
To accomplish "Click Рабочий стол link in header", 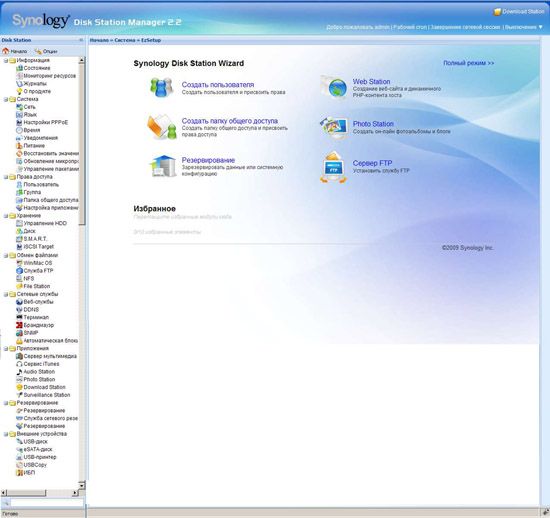I will (410, 27).
